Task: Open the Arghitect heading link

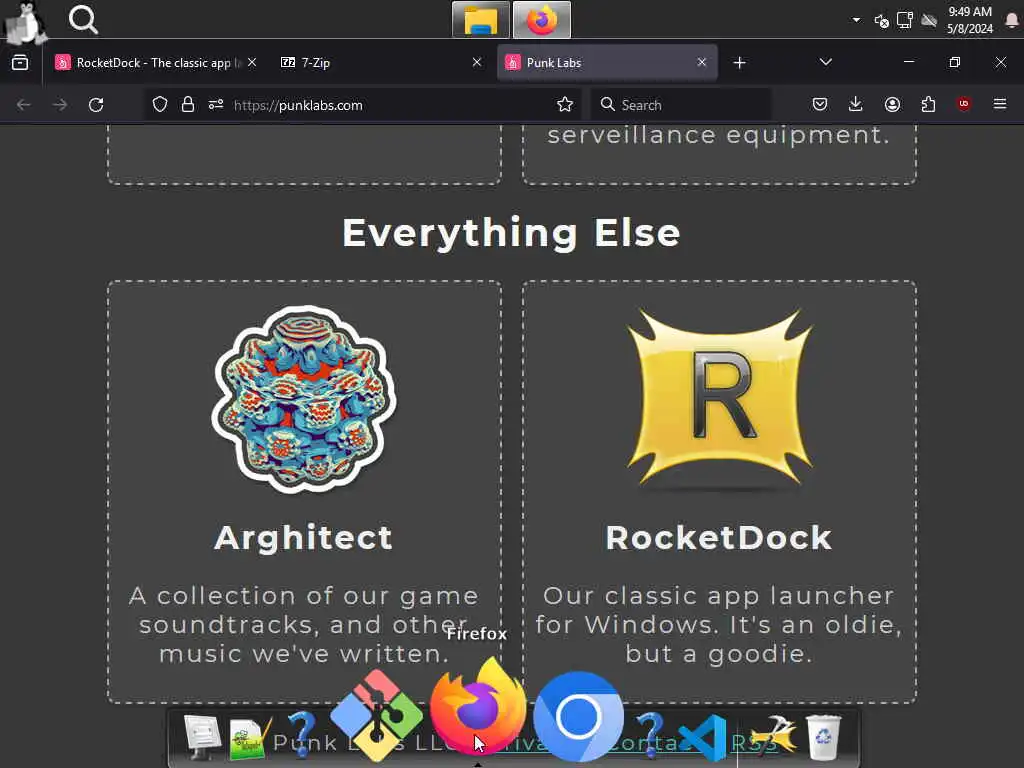Action: coord(304,538)
